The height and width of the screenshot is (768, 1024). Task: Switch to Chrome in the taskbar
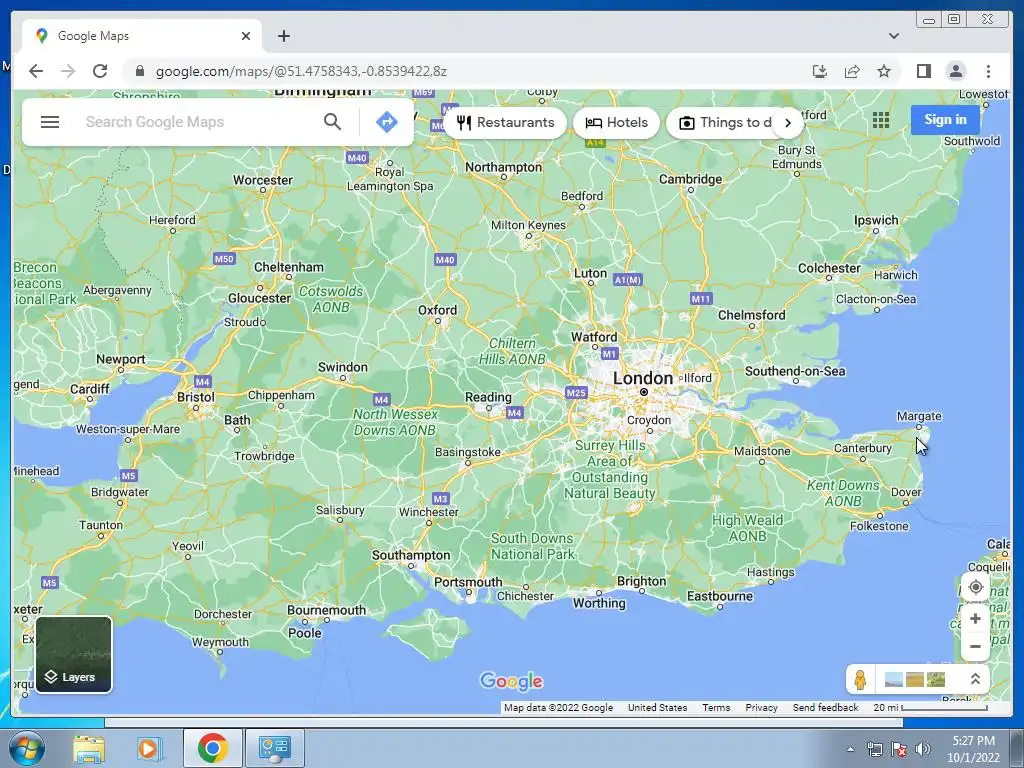[212, 748]
